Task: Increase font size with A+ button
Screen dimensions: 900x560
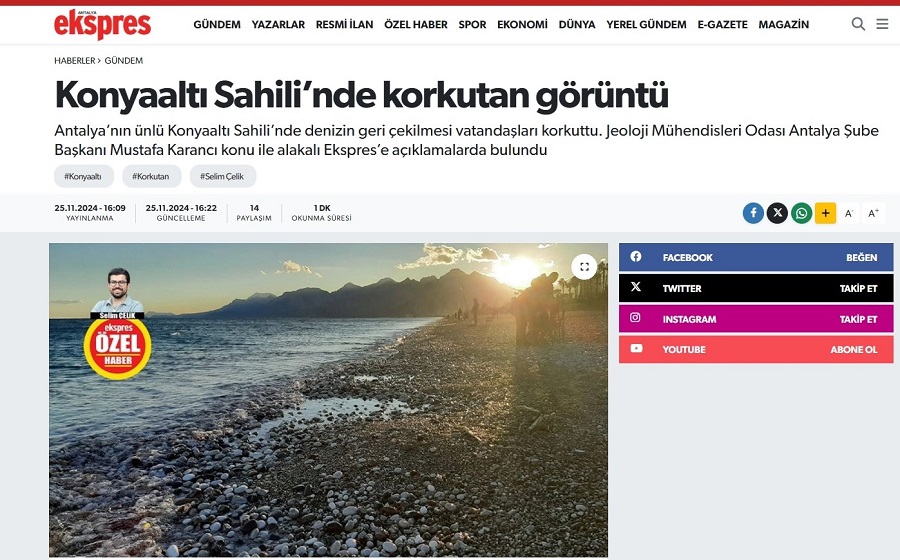Action: coord(874,213)
